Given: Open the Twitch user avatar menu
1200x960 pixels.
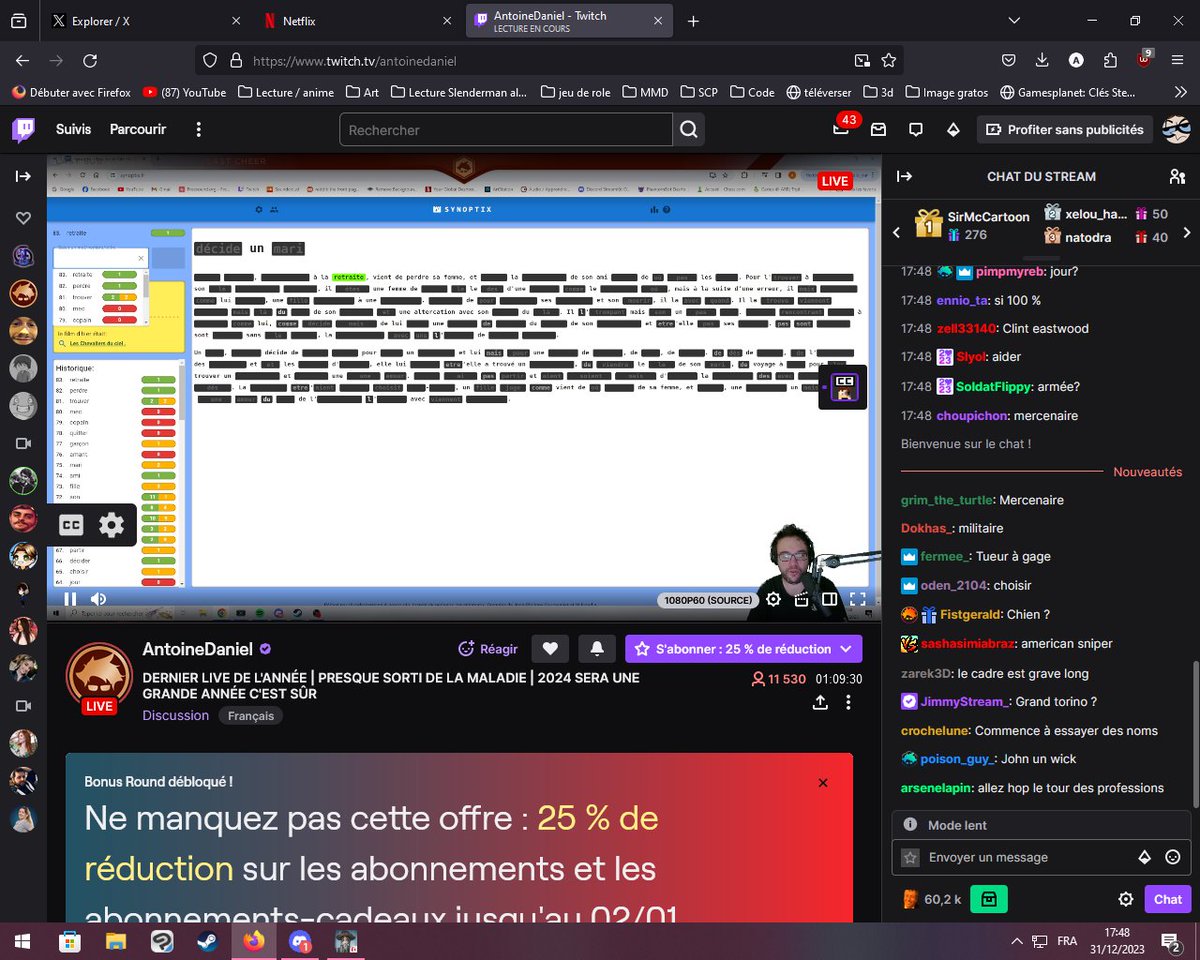Looking at the screenshot, I should coord(1177,129).
